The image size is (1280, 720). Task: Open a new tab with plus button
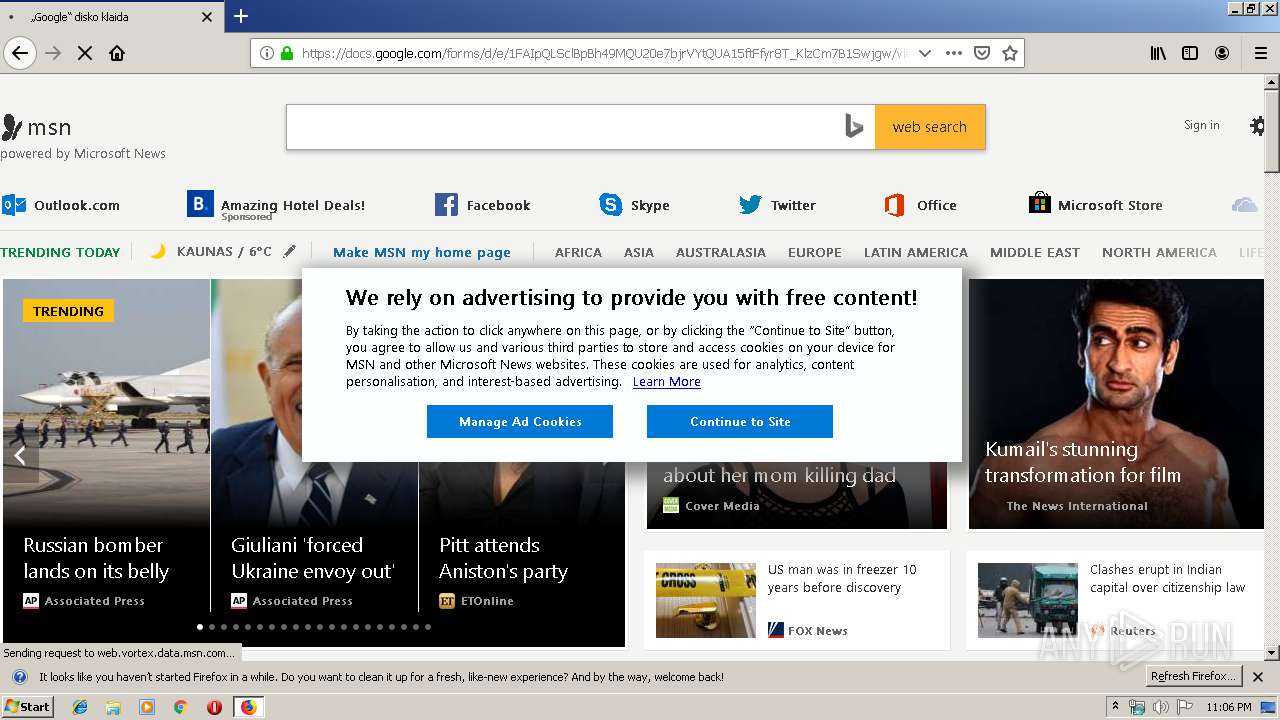click(x=241, y=16)
